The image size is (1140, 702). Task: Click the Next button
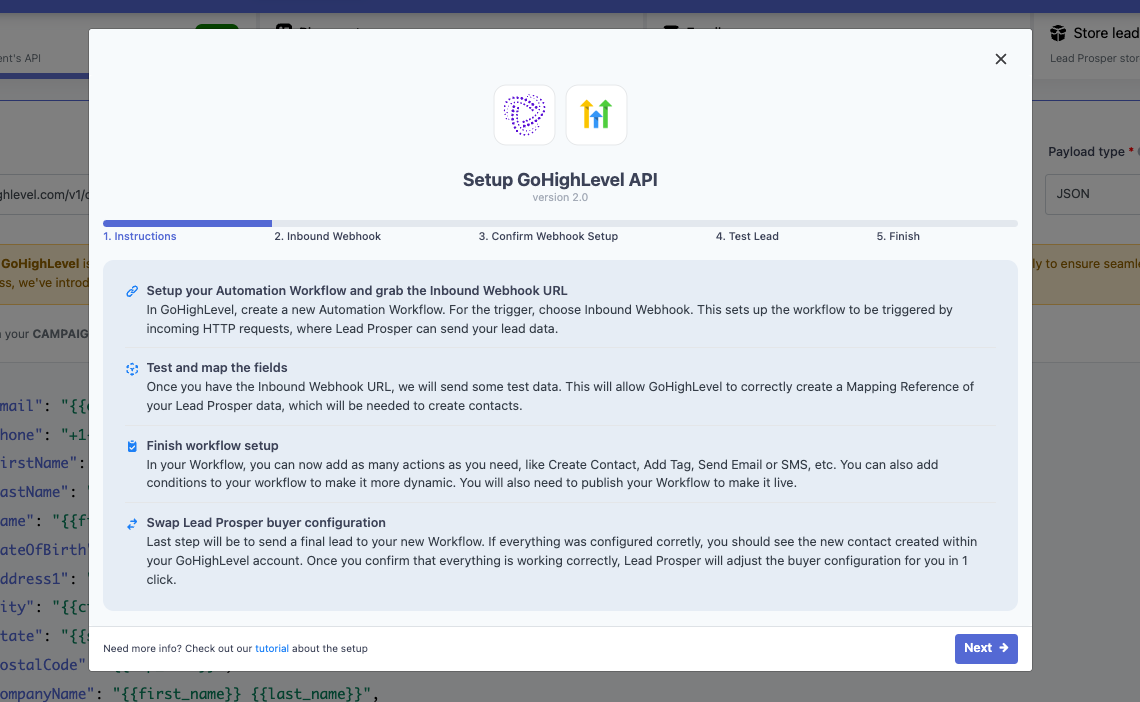[986, 648]
